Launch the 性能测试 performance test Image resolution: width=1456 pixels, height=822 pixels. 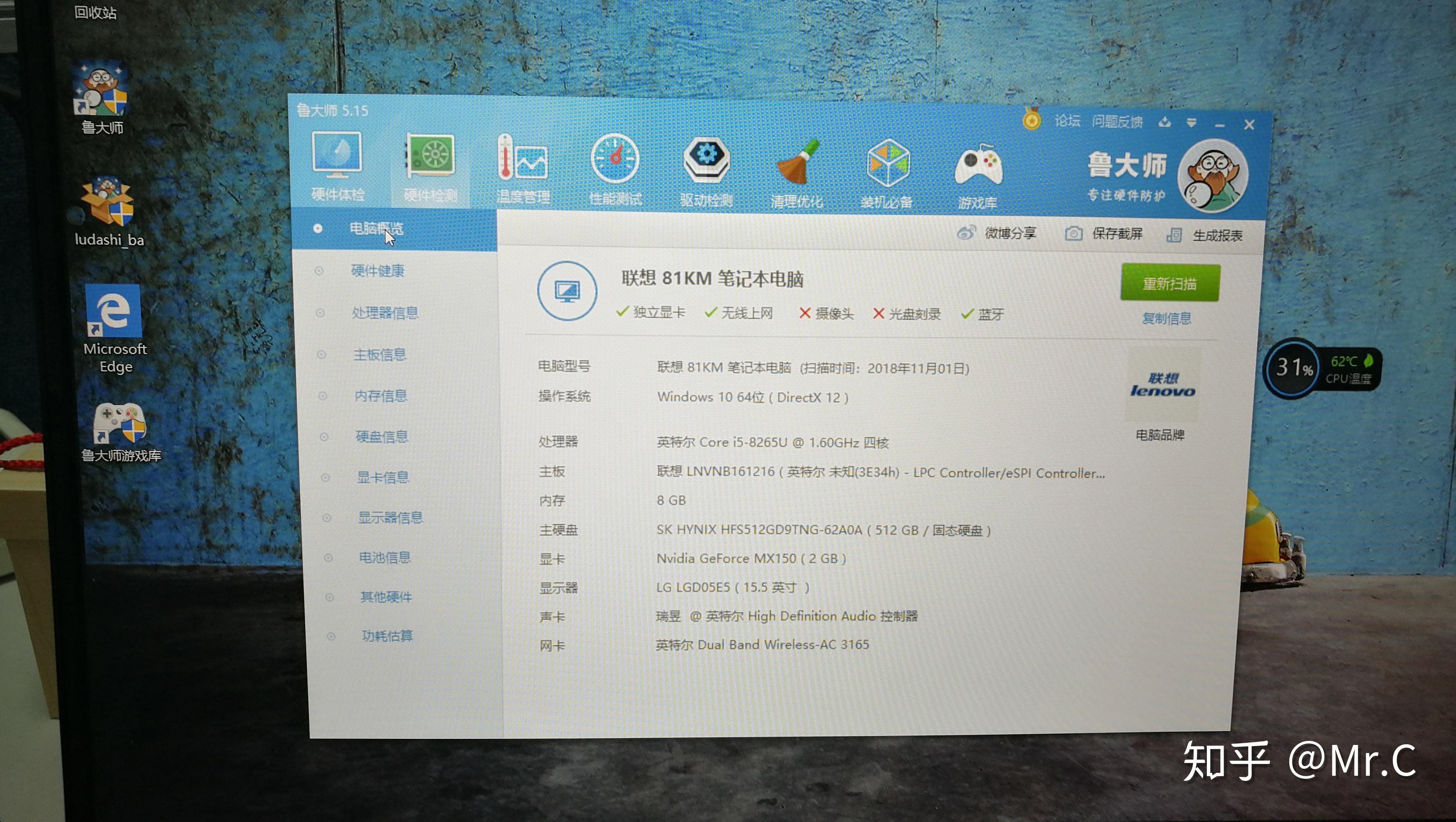(x=615, y=170)
